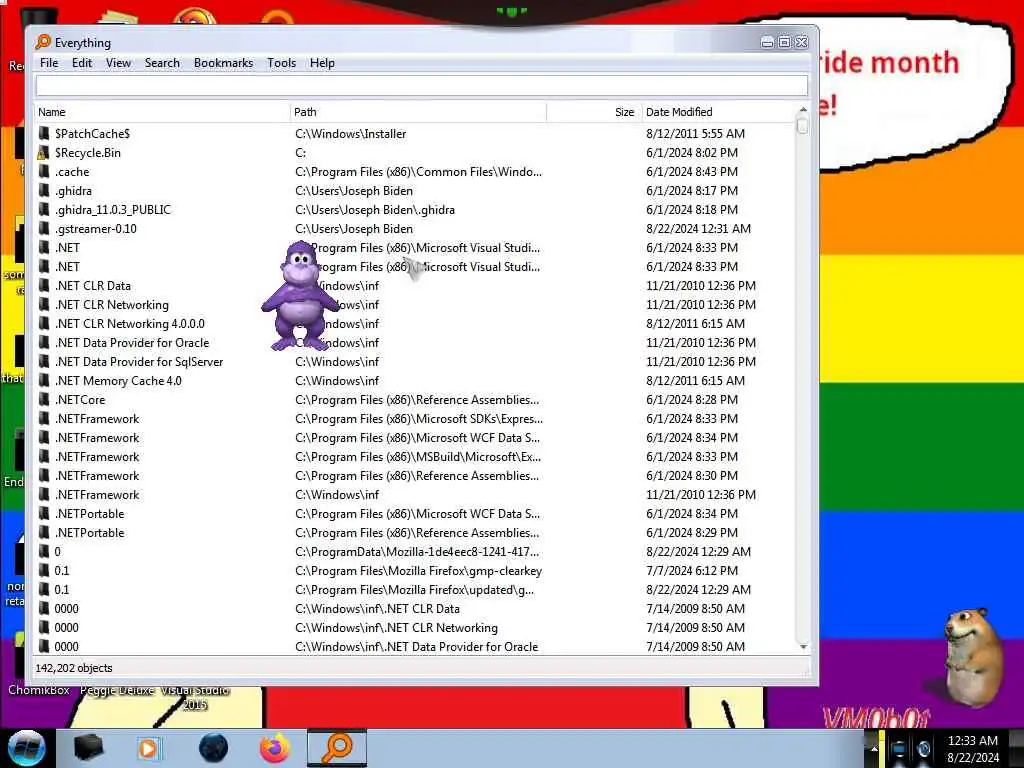Click the Everything app icon in title bar
This screenshot has width=1024, height=768.
pyautogui.click(x=43, y=42)
